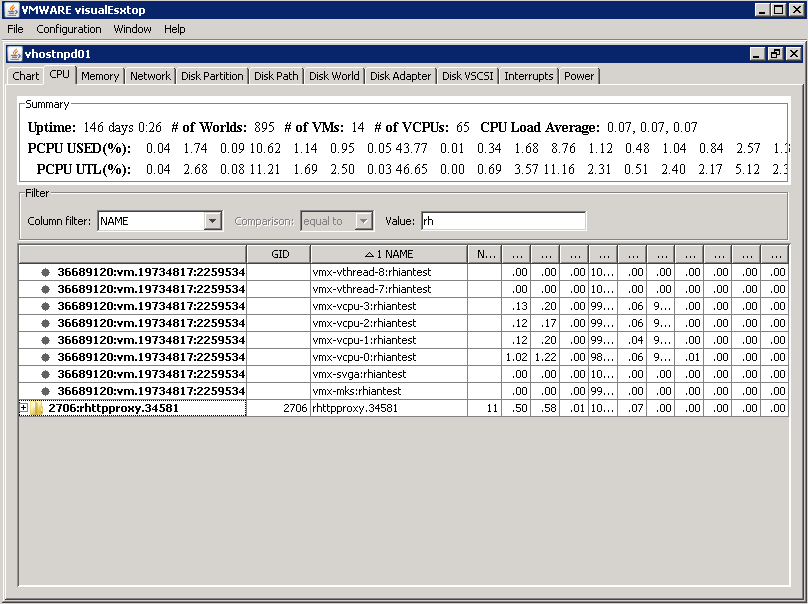Image resolution: width=808 pixels, height=604 pixels.
Task: Select the vmx-vcpu-1:rhiantest row bullet icon
Action: 45,340
